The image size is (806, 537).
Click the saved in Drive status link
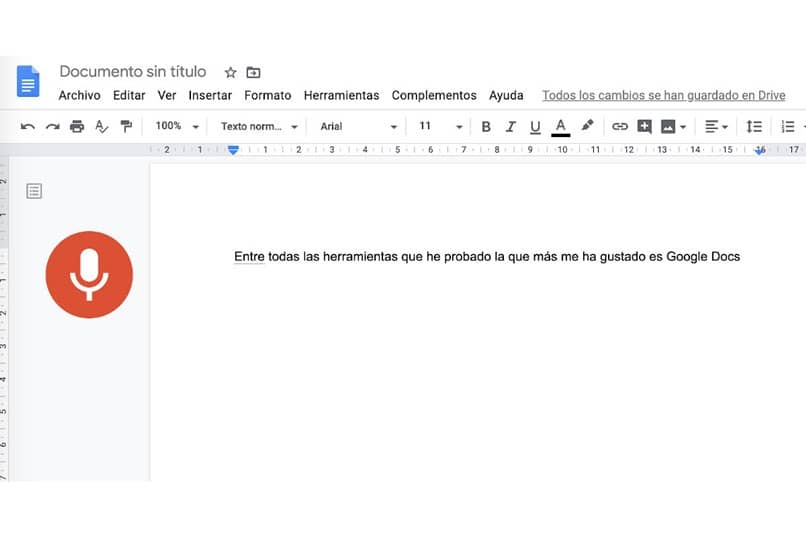664,96
